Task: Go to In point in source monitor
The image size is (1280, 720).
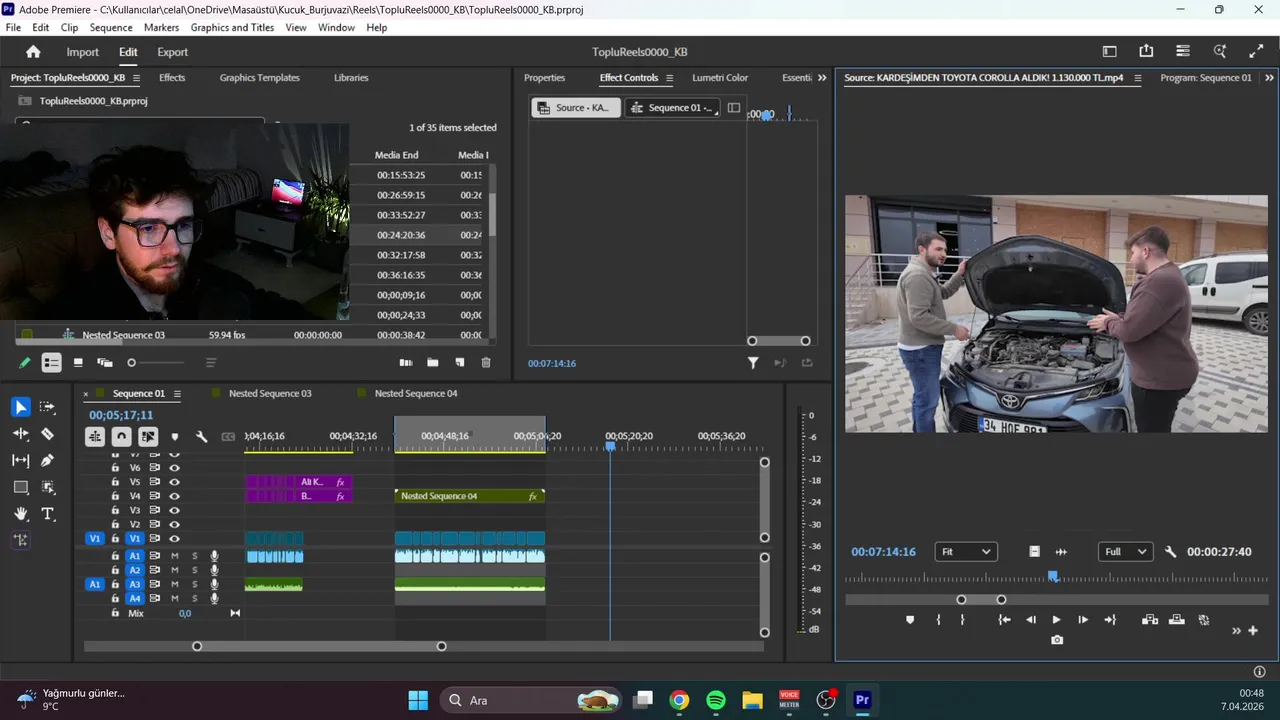Action: (x=1004, y=620)
